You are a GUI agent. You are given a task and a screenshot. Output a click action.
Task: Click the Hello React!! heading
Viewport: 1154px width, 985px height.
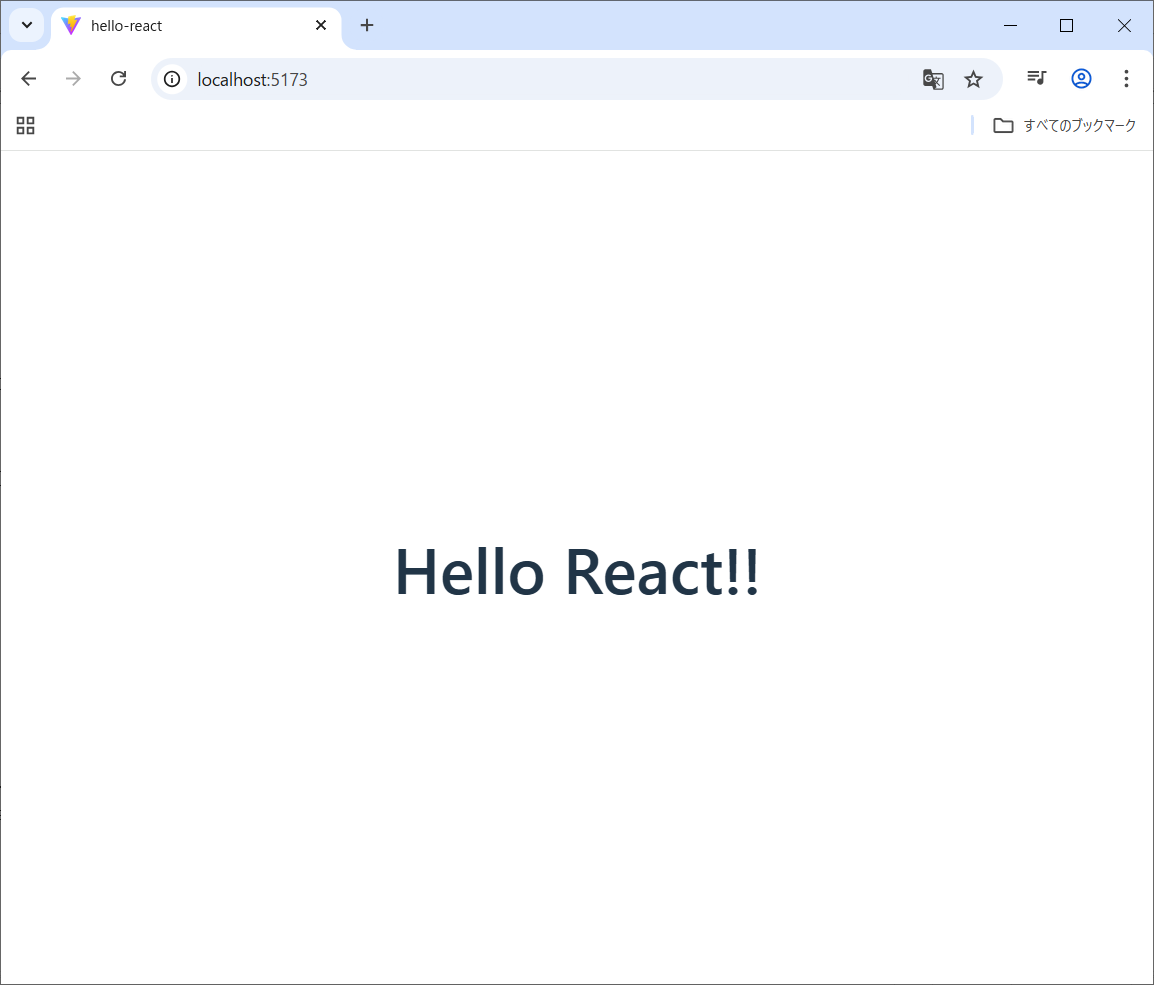577,573
